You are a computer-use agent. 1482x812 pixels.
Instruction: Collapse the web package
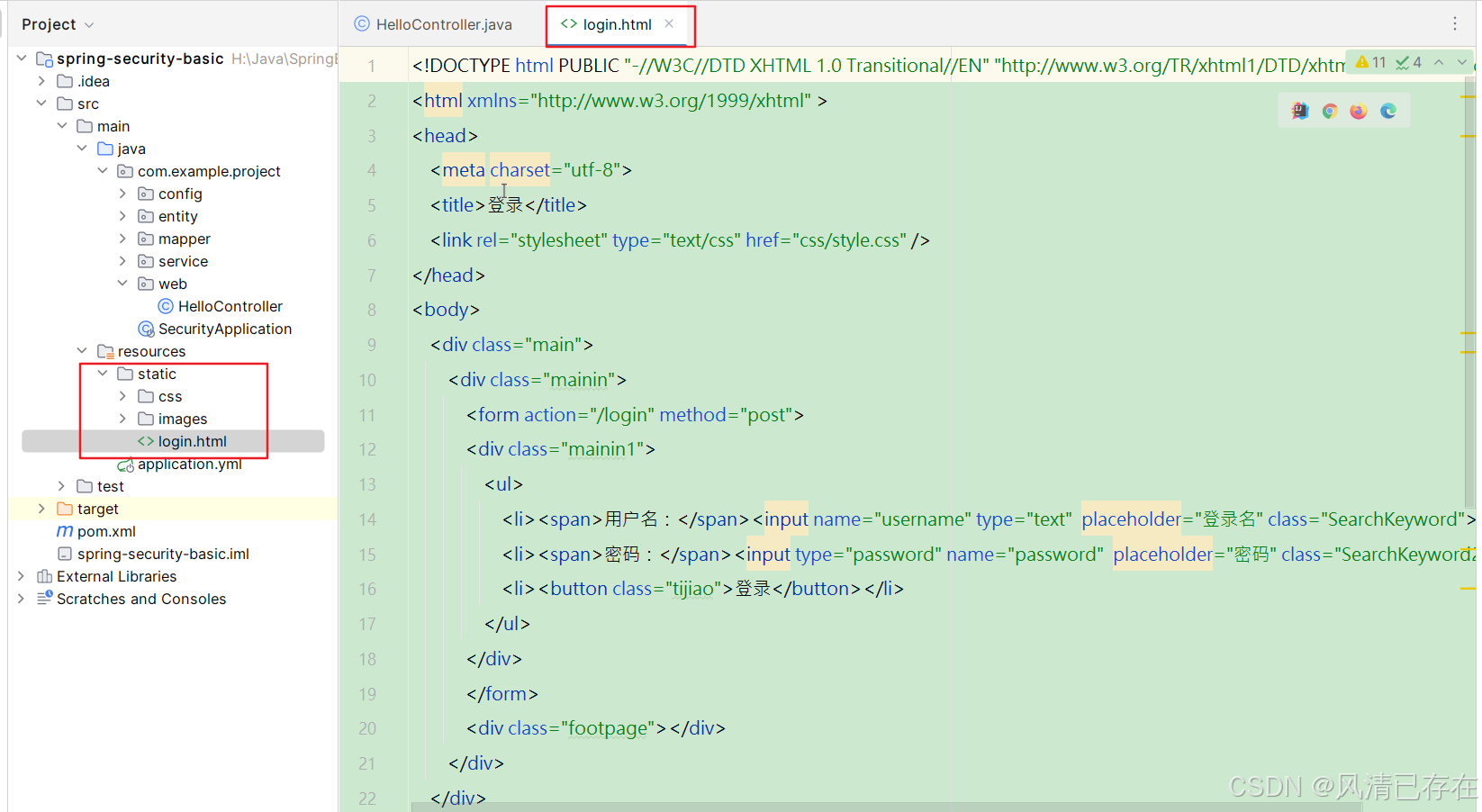click(122, 284)
